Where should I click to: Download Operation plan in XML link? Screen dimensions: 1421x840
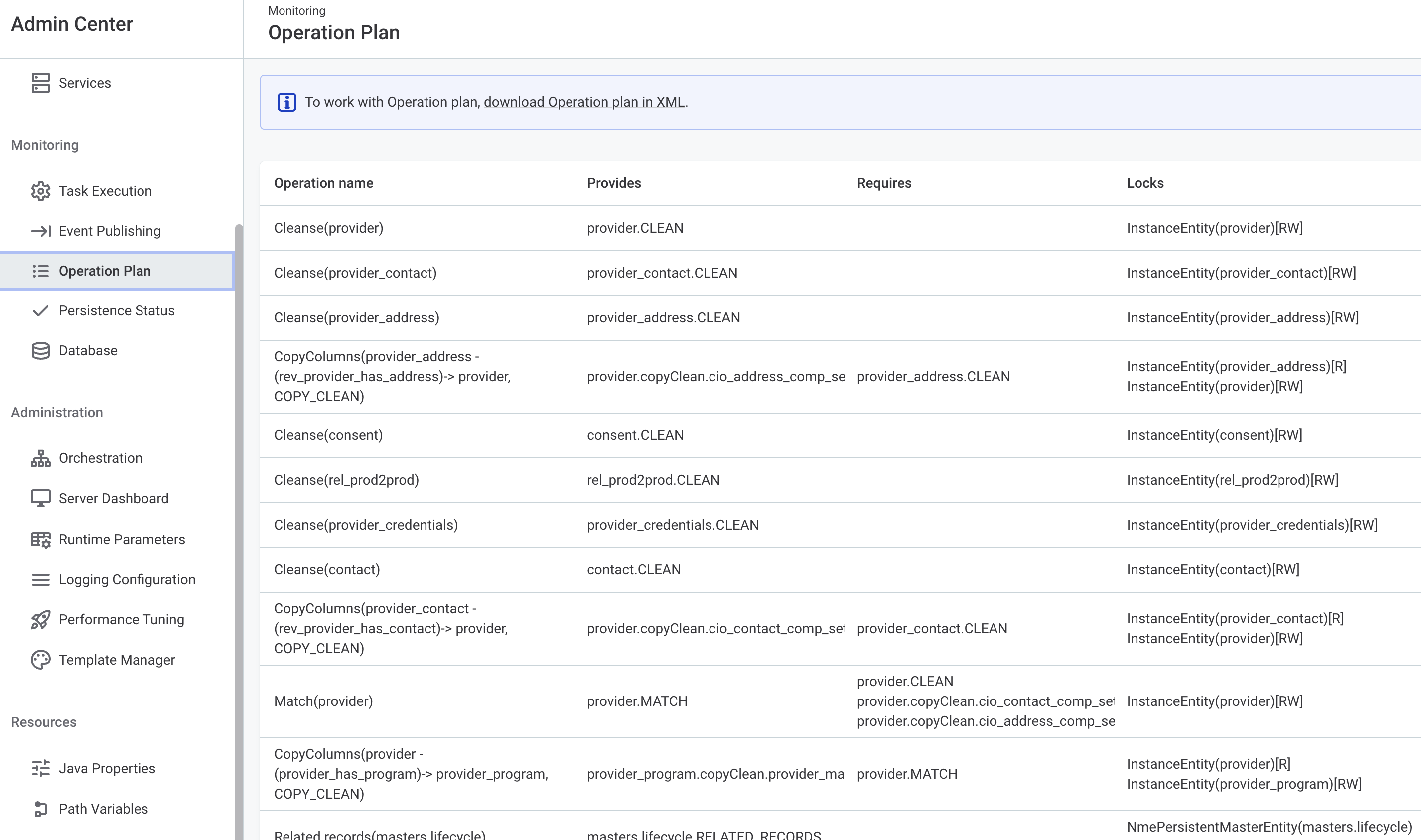pos(584,103)
